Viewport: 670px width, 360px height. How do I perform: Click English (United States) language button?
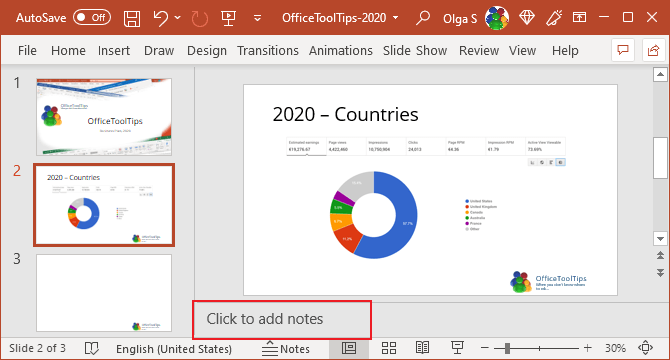[174, 349]
